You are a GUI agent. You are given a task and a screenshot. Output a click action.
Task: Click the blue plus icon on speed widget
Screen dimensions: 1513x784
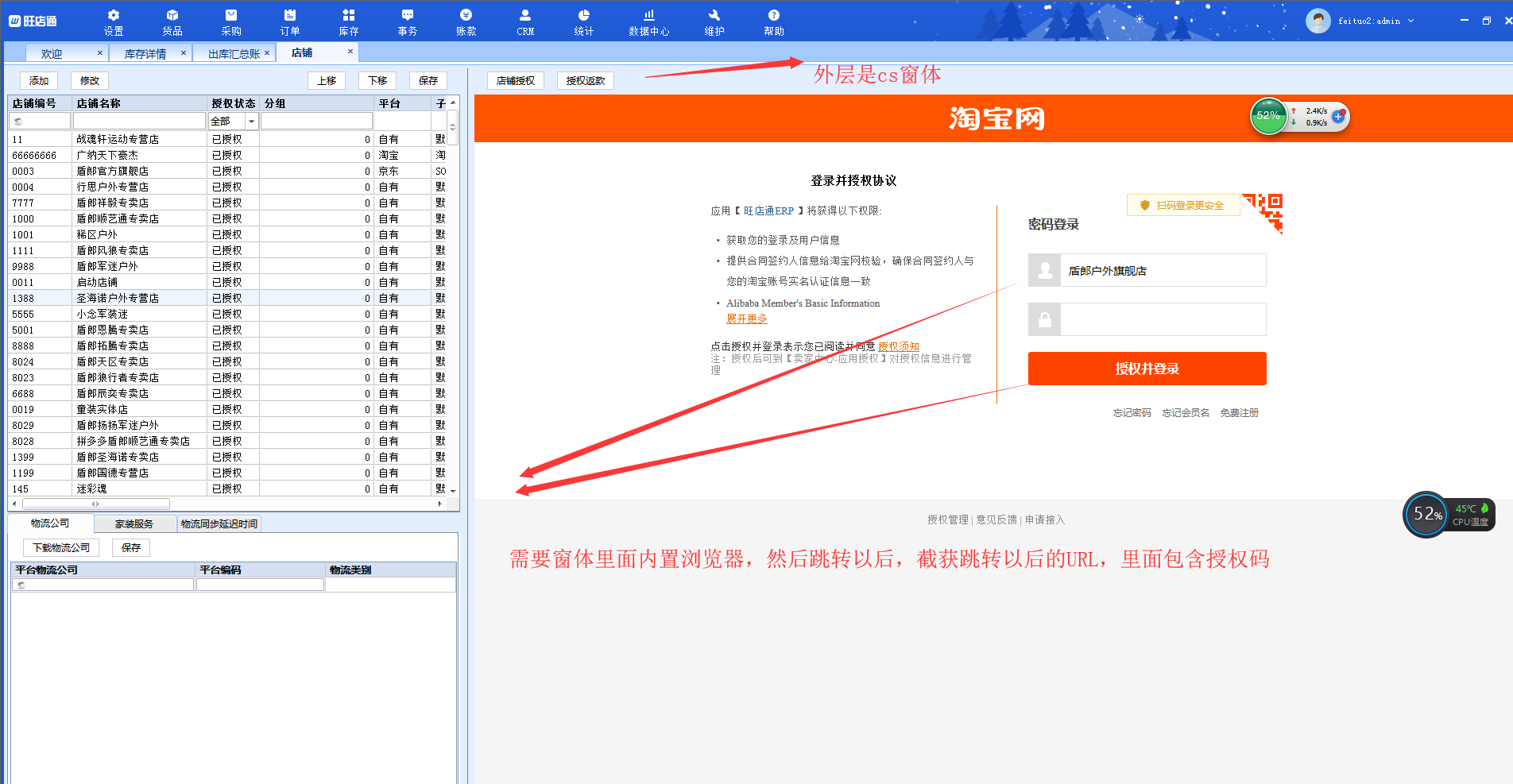[1338, 117]
